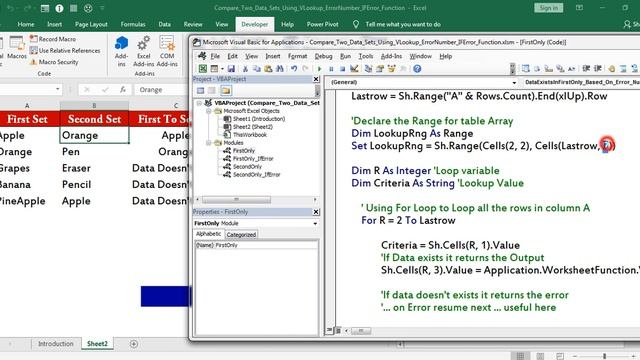Add a new sheet with plus button
Screen dimensions: 640x360
tap(133, 344)
